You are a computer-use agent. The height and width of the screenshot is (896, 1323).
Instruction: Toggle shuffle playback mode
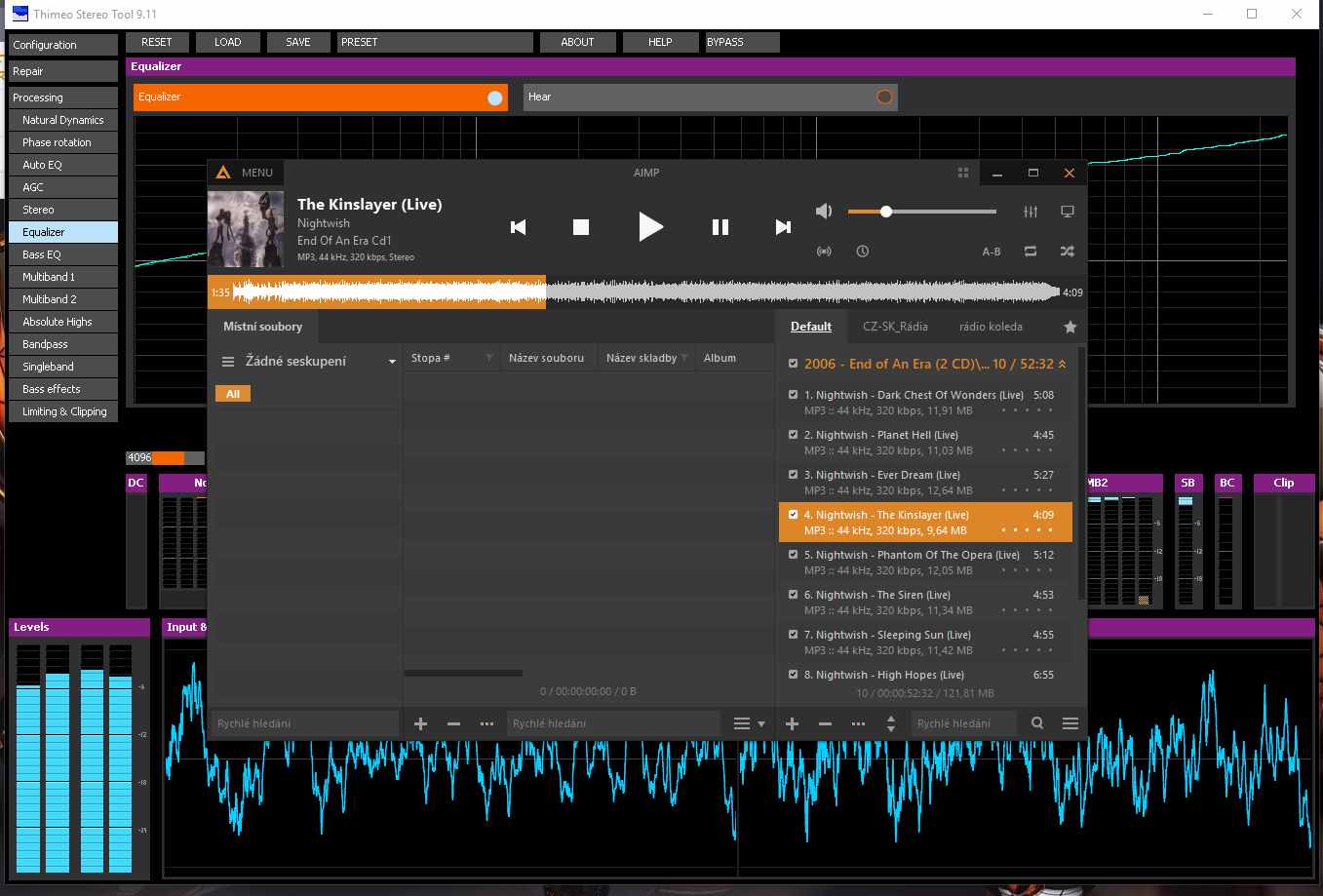click(1068, 252)
